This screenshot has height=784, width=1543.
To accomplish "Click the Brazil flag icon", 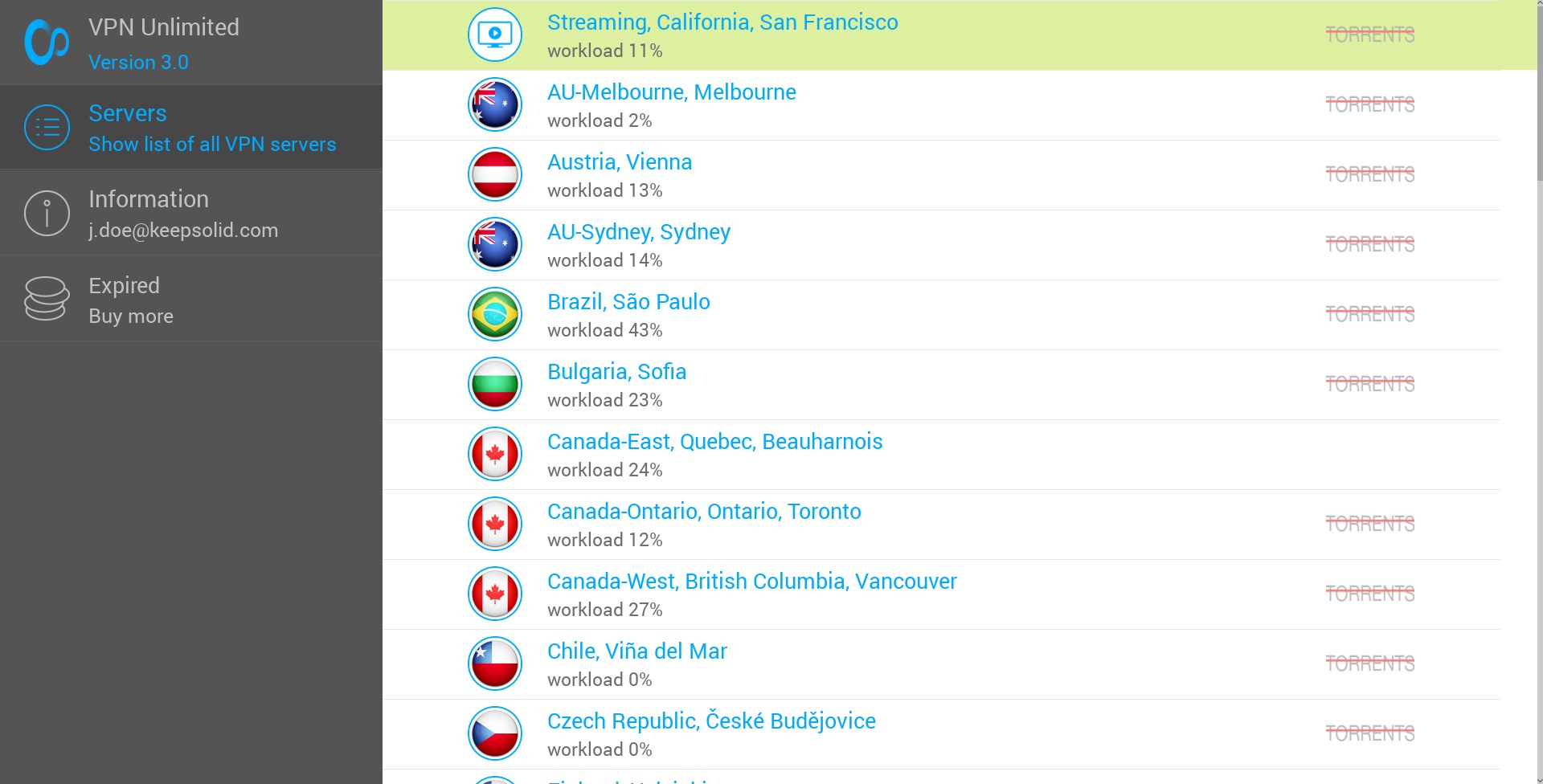I will [x=495, y=314].
